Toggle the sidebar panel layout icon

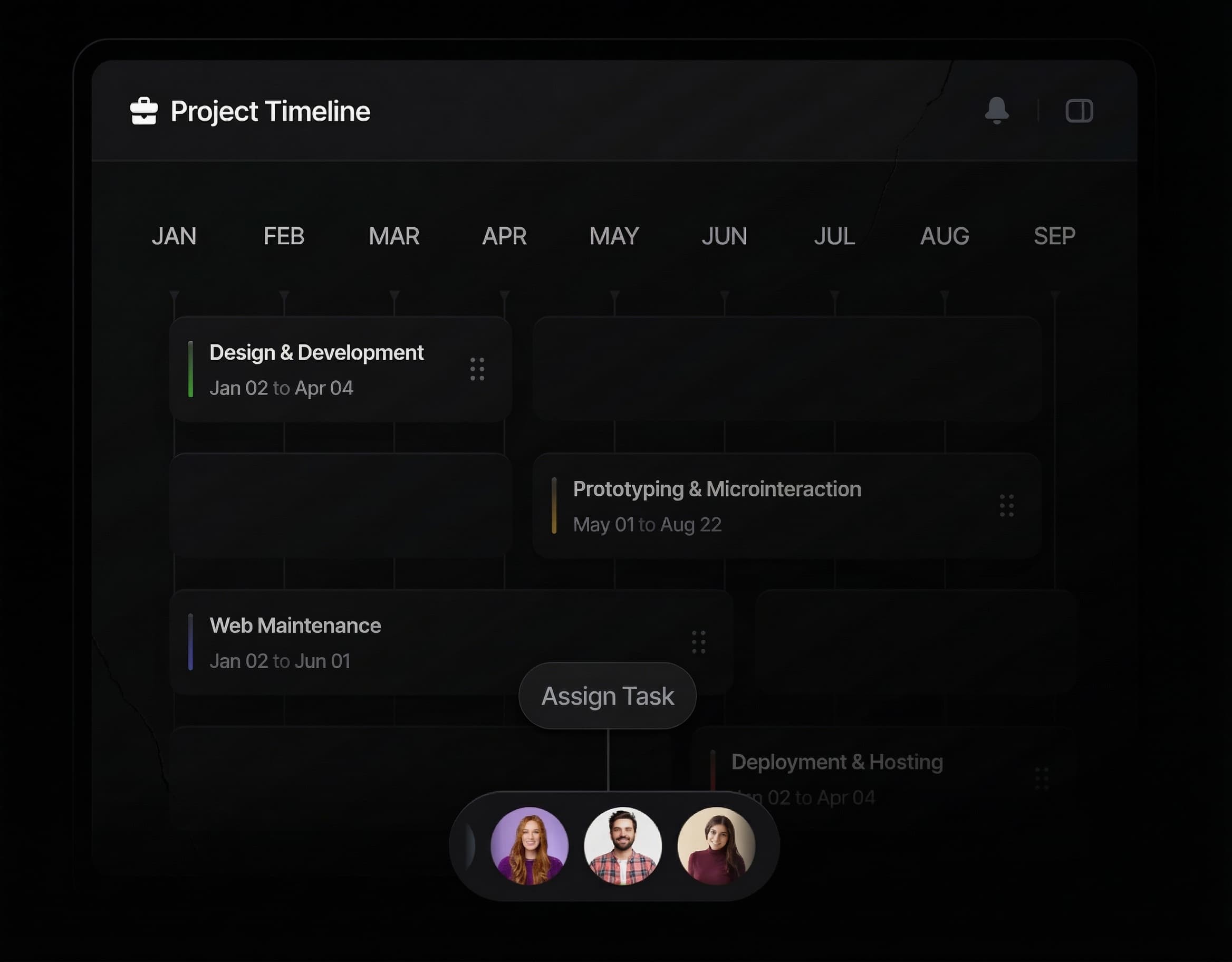tap(1079, 111)
